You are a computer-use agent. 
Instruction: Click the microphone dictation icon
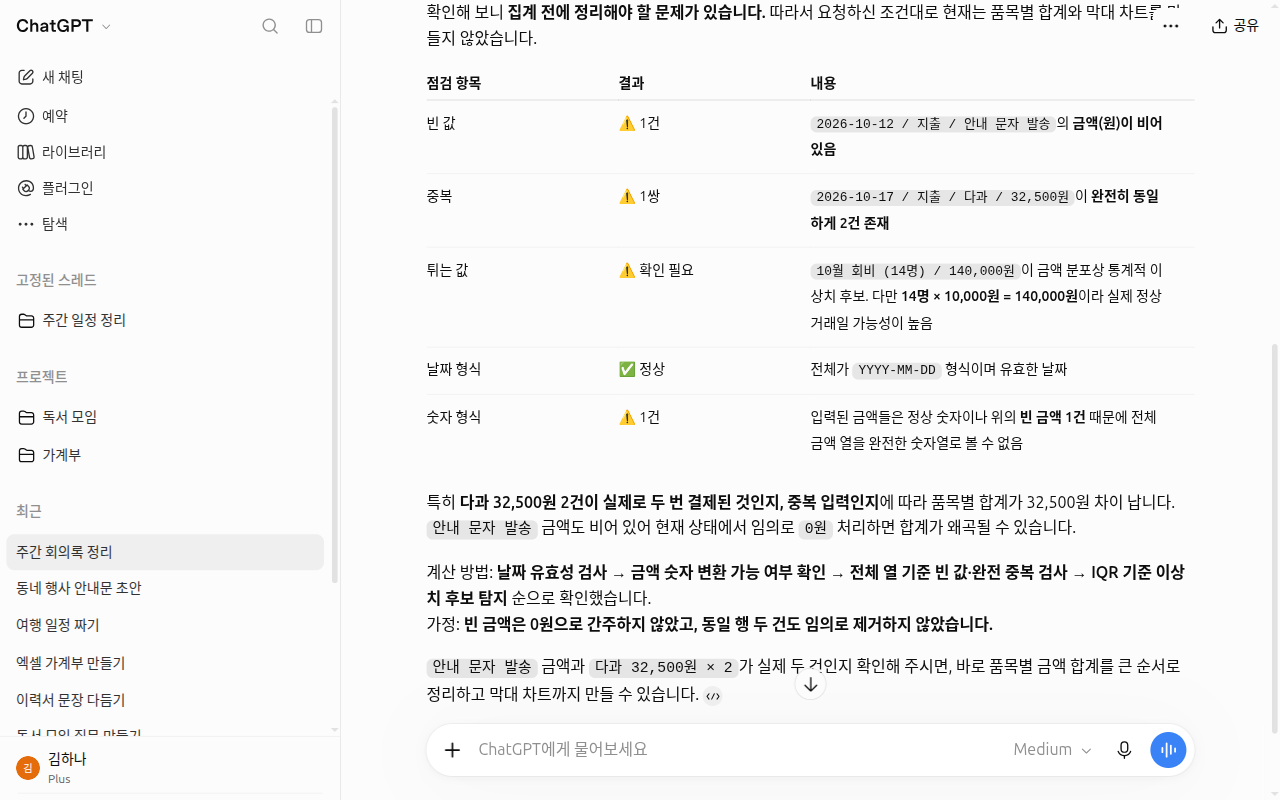(1125, 750)
